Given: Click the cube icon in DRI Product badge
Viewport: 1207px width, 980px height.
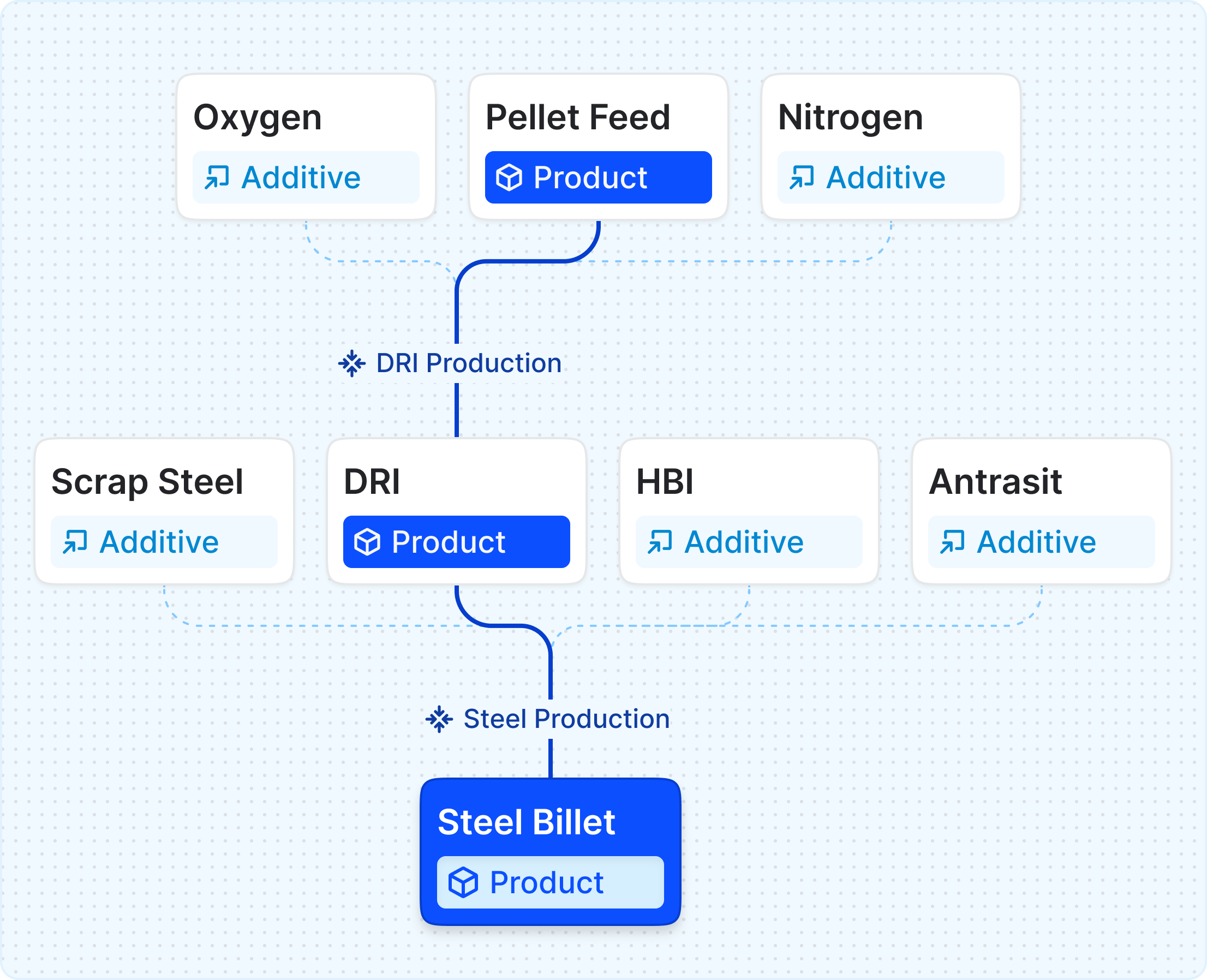Looking at the screenshot, I should (x=367, y=542).
